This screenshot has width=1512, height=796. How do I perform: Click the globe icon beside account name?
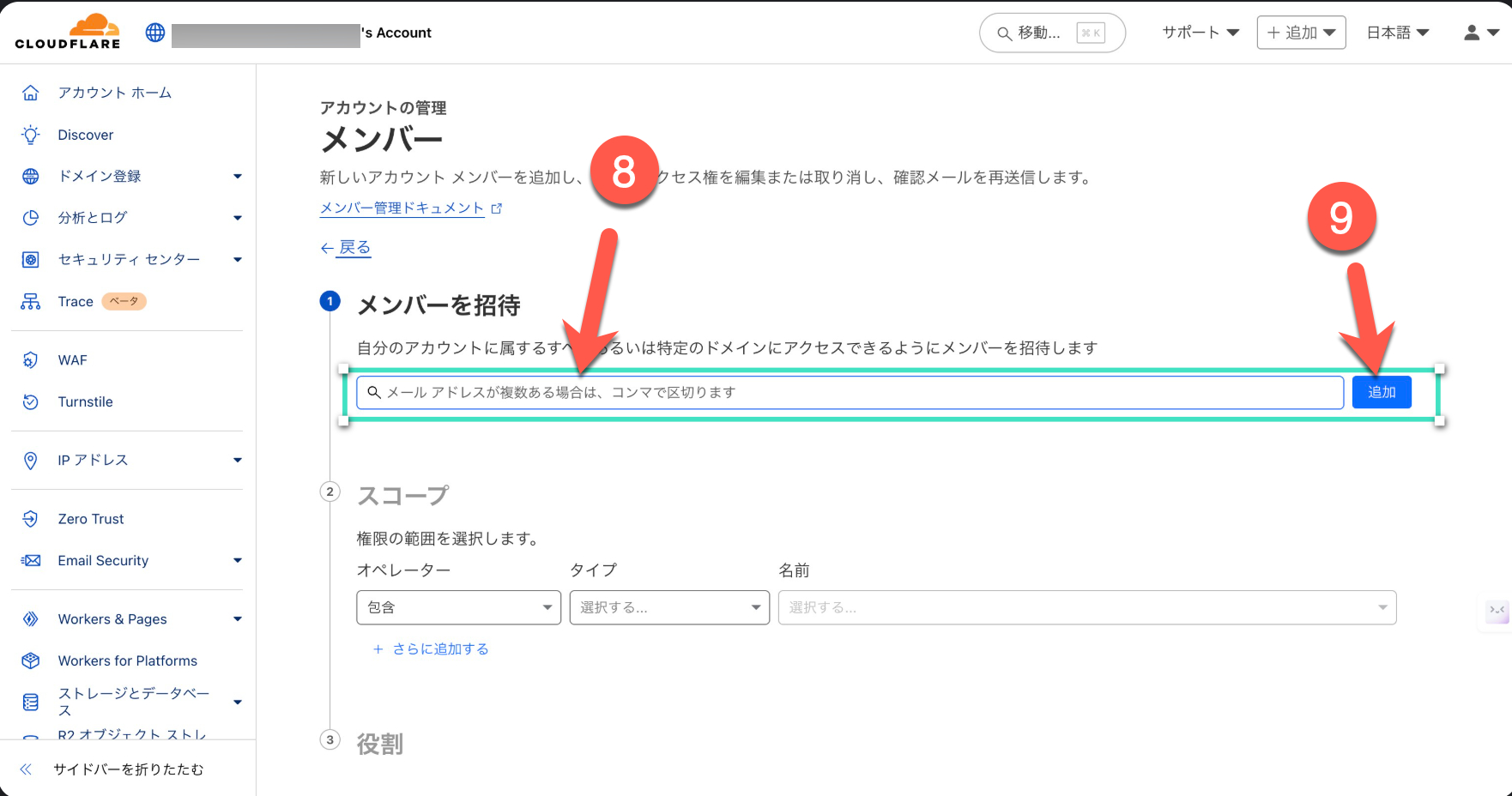click(155, 33)
